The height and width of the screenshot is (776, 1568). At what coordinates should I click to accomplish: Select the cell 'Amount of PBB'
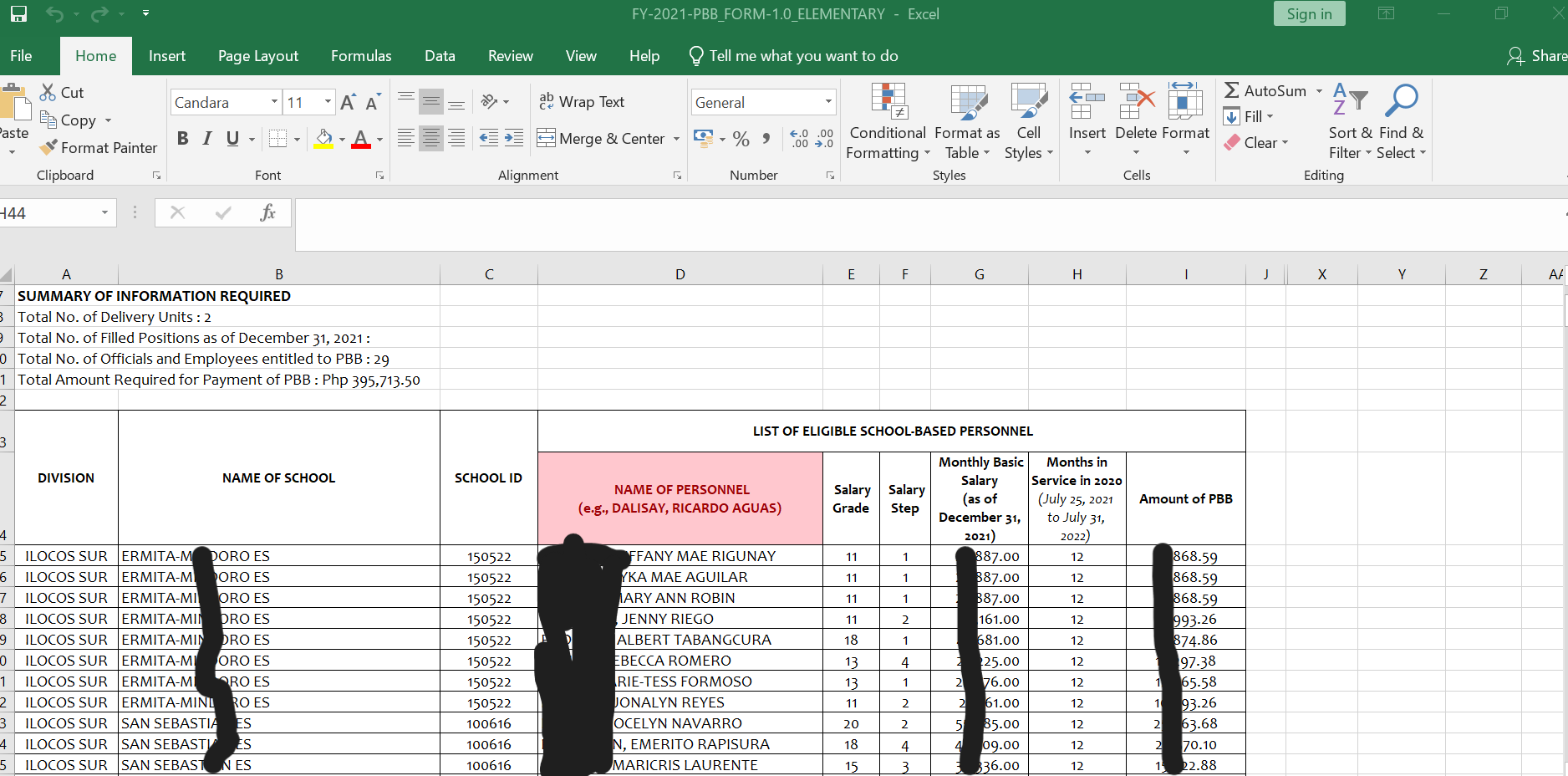coord(1185,499)
